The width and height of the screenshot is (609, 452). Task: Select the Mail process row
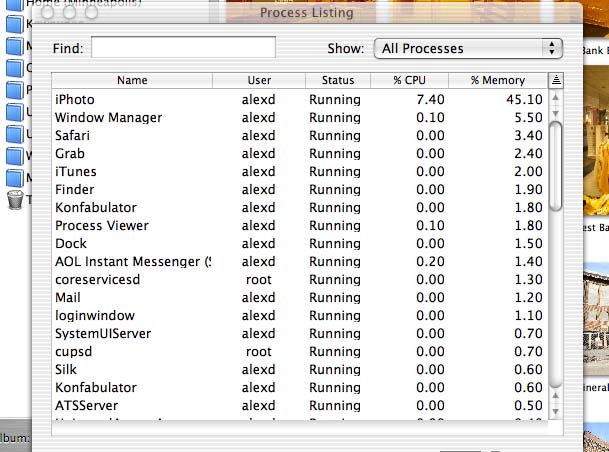[x=299, y=297]
